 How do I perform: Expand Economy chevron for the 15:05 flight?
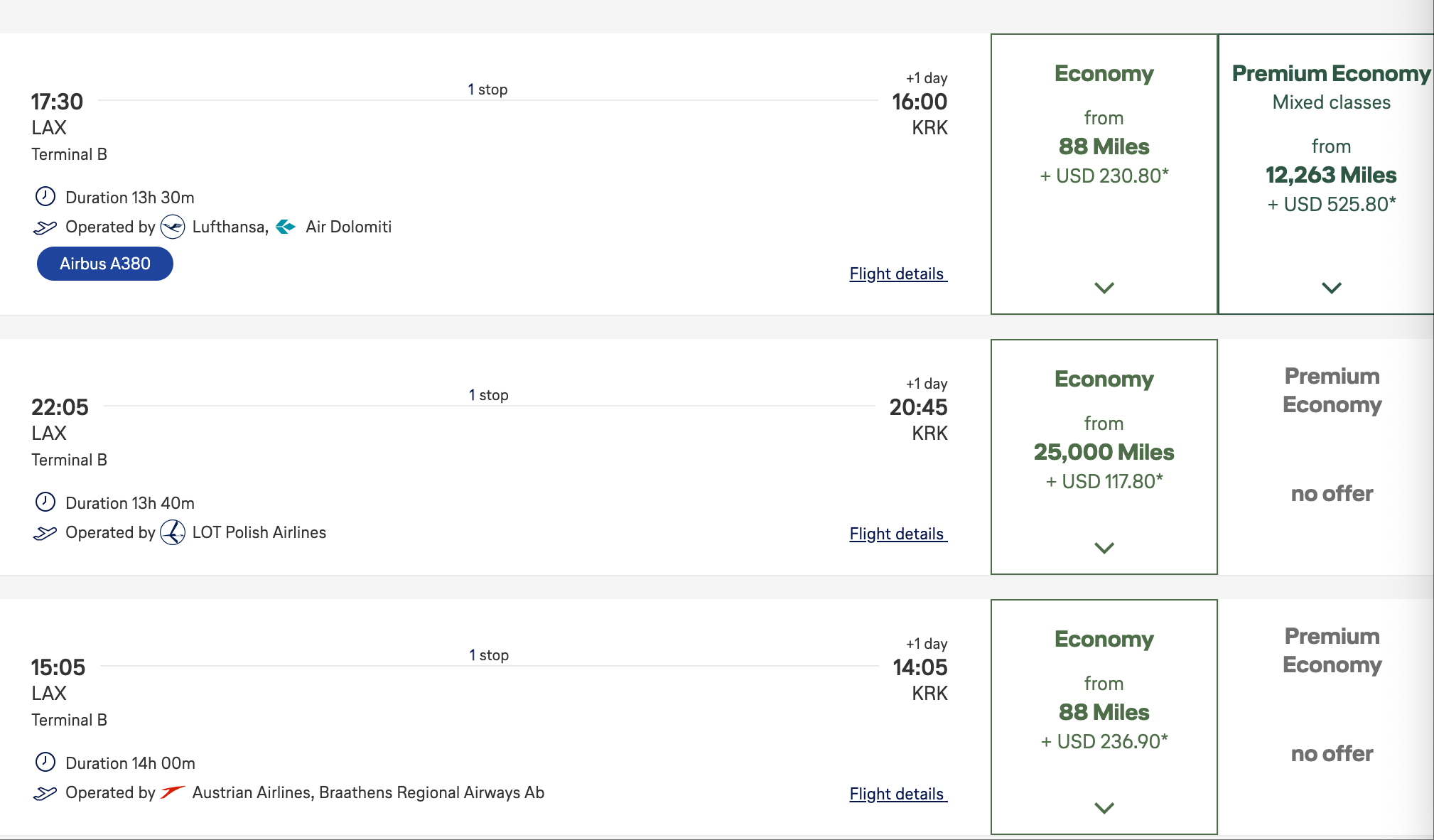click(x=1104, y=808)
